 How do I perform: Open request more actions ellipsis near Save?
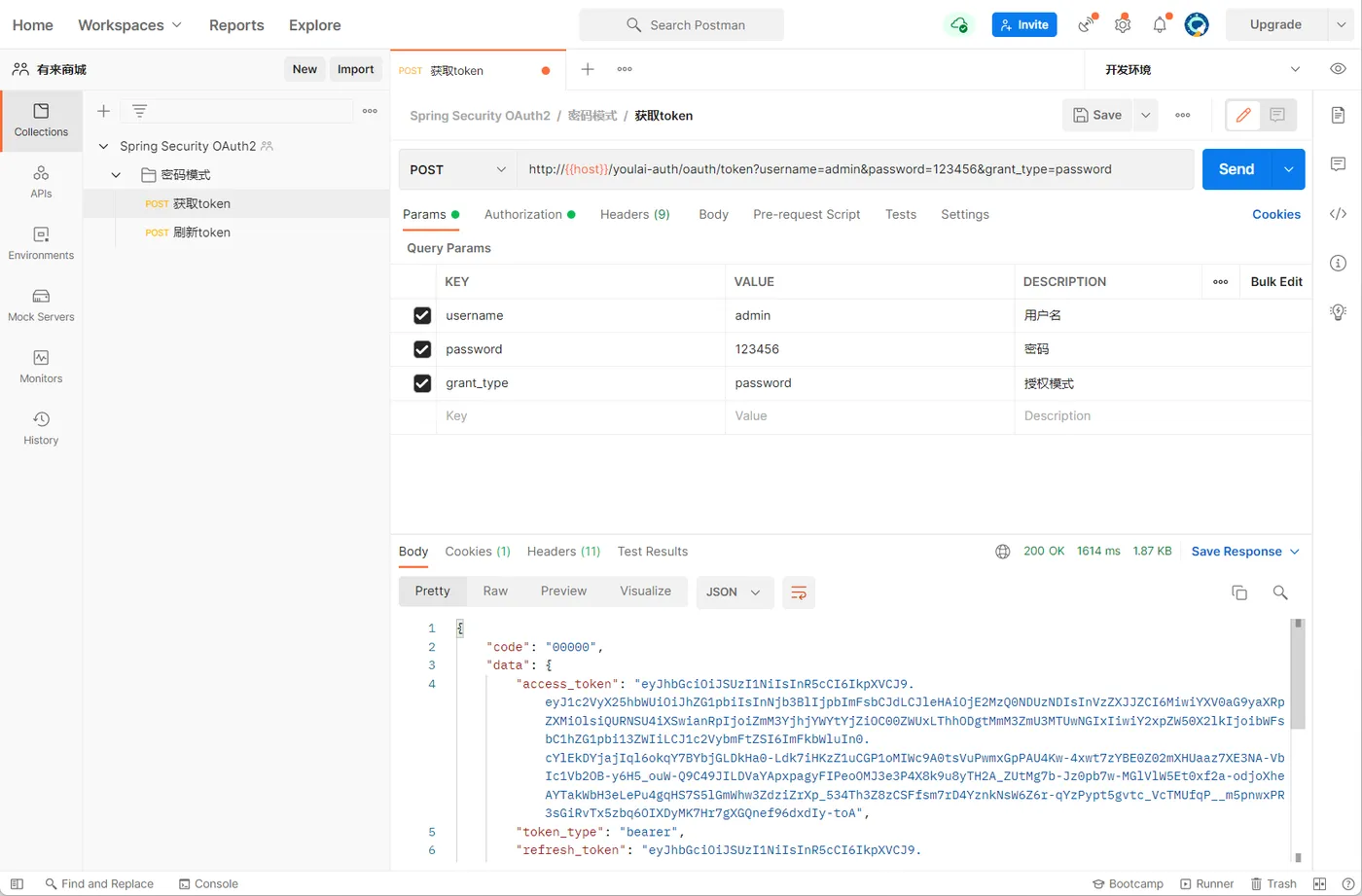(x=1183, y=115)
